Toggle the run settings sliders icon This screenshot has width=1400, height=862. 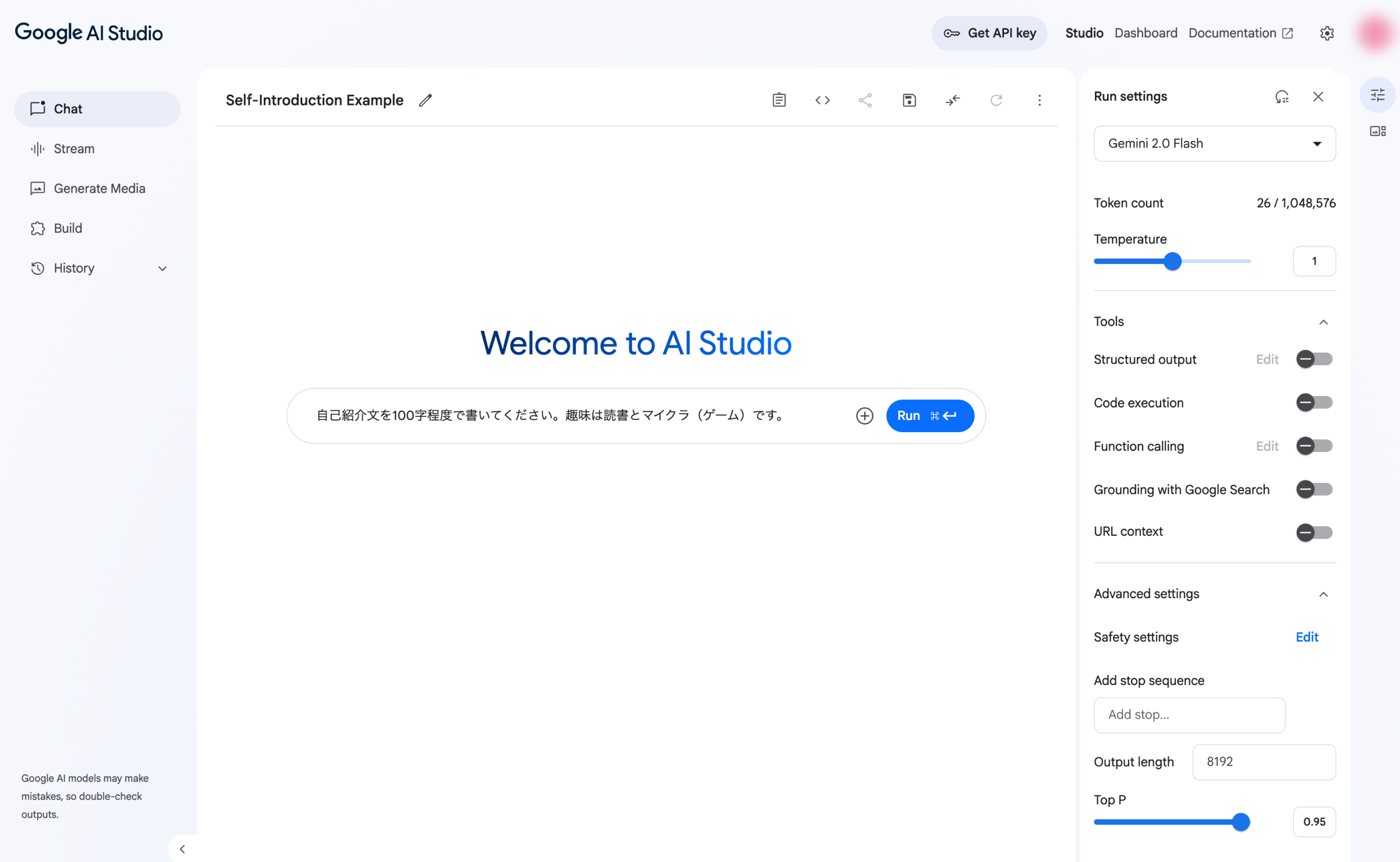pyautogui.click(x=1377, y=95)
